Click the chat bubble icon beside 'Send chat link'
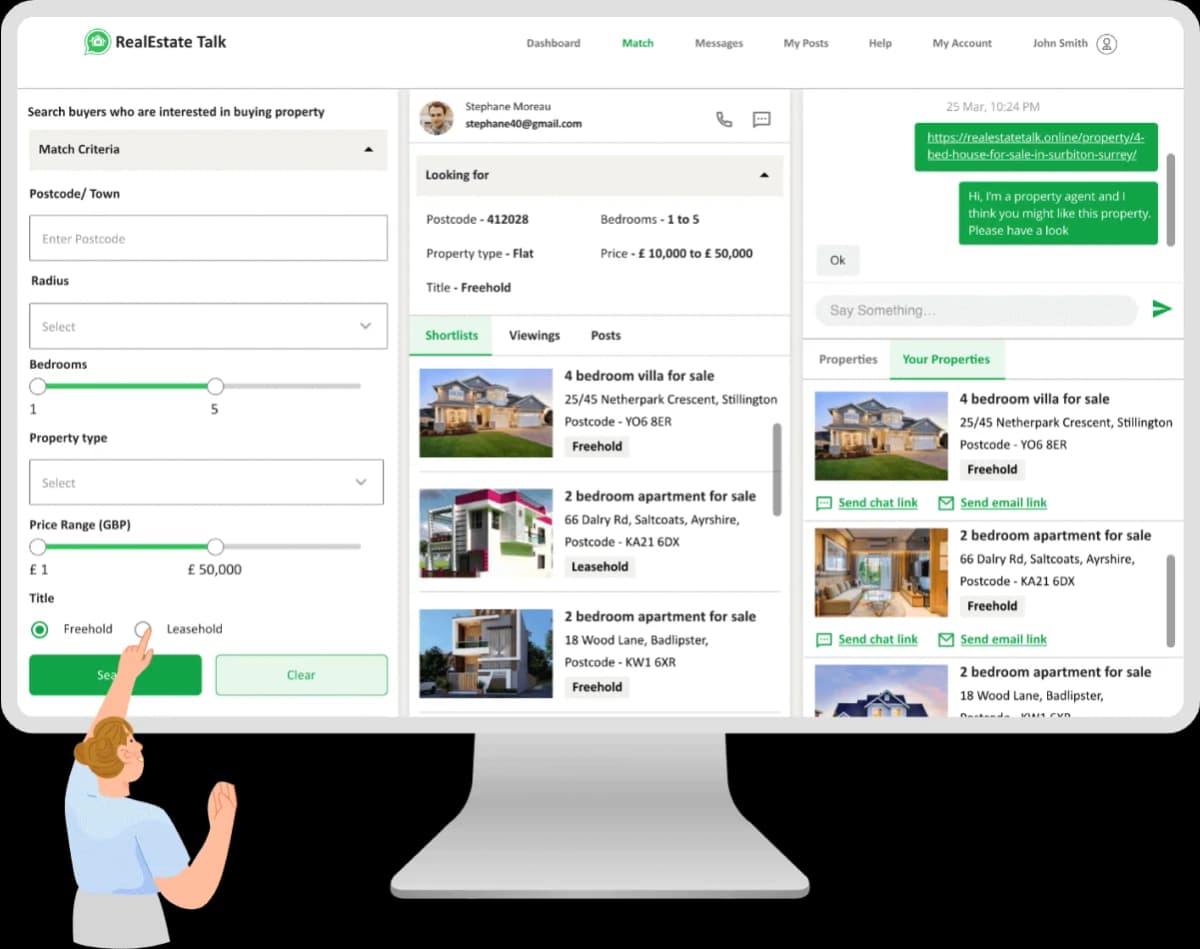 (824, 502)
